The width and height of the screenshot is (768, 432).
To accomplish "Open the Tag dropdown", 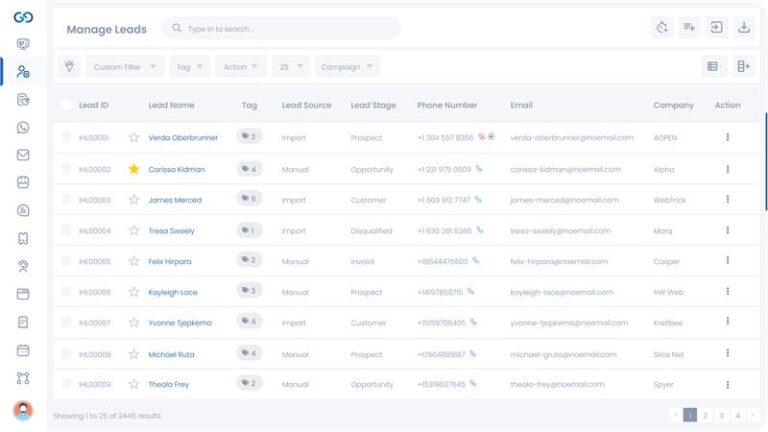I will (x=190, y=66).
